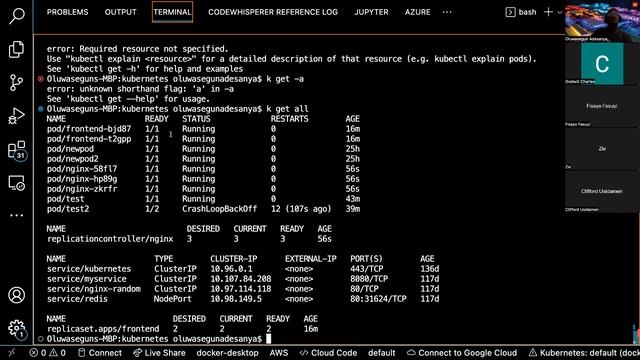Open Kubernetes default status bar item
The width and height of the screenshot is (640, 360).
(584, 353)
